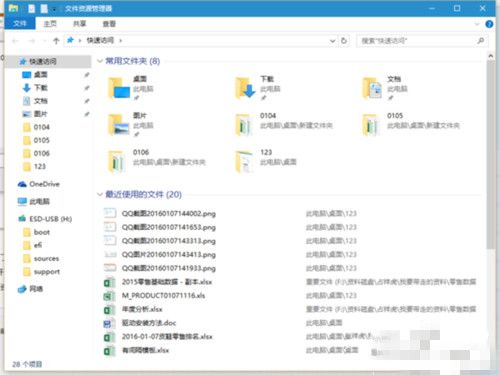Open Documents in the navigation pane

coord(40,101)
